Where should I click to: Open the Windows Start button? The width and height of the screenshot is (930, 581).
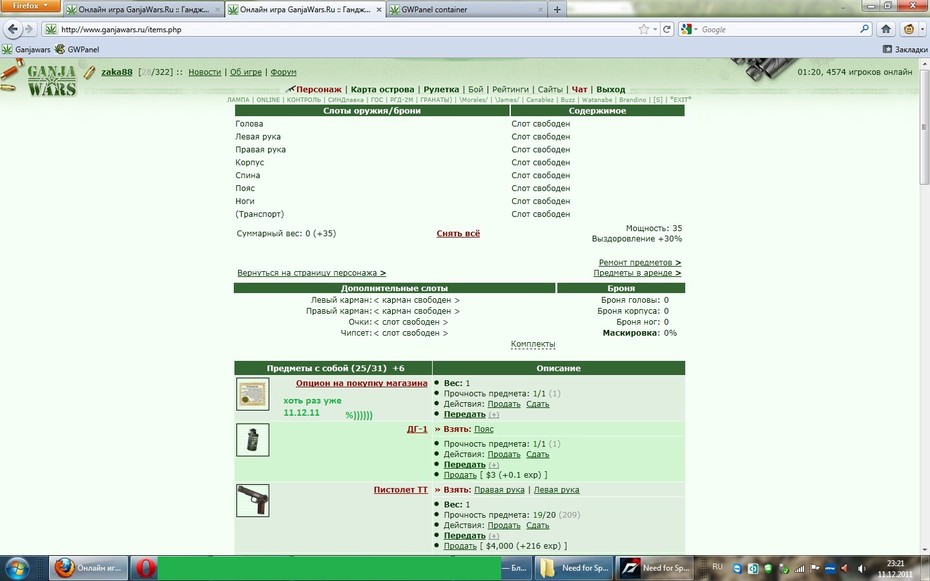[x=17, y=568]
